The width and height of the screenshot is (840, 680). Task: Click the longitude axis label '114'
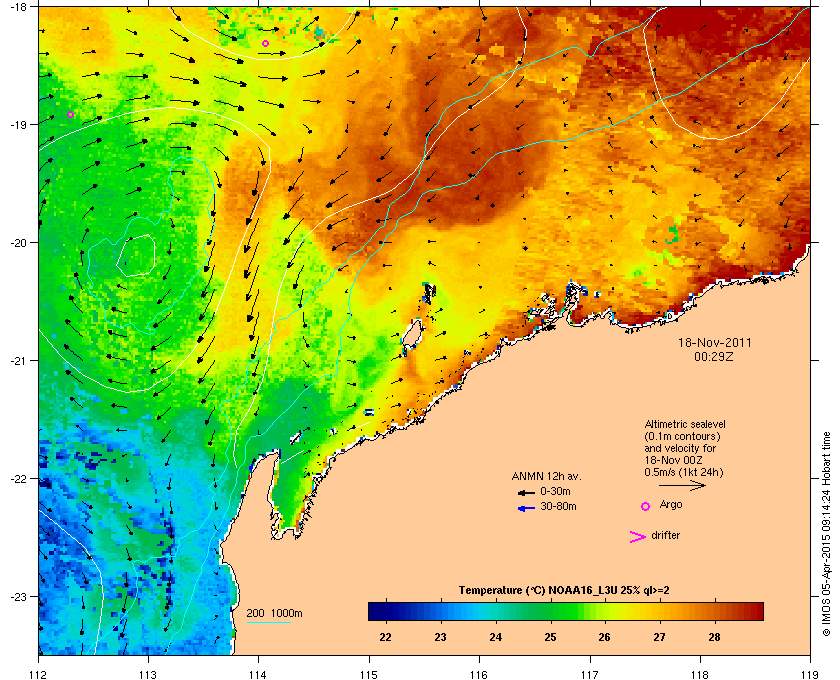pos(259,674)
